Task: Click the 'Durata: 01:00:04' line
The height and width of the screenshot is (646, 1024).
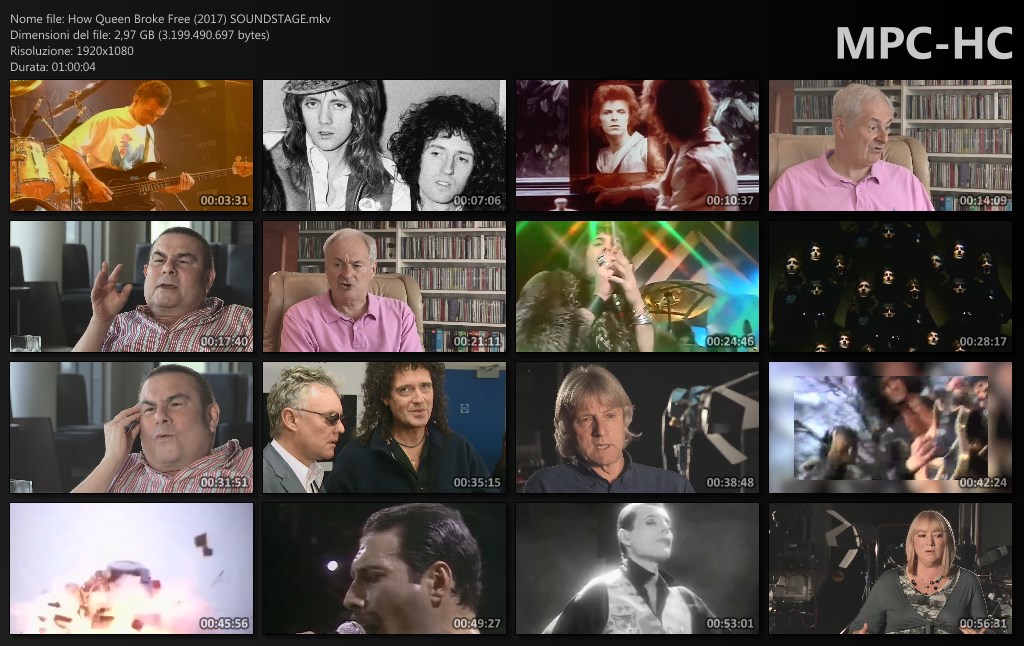Action: [53, 67]
